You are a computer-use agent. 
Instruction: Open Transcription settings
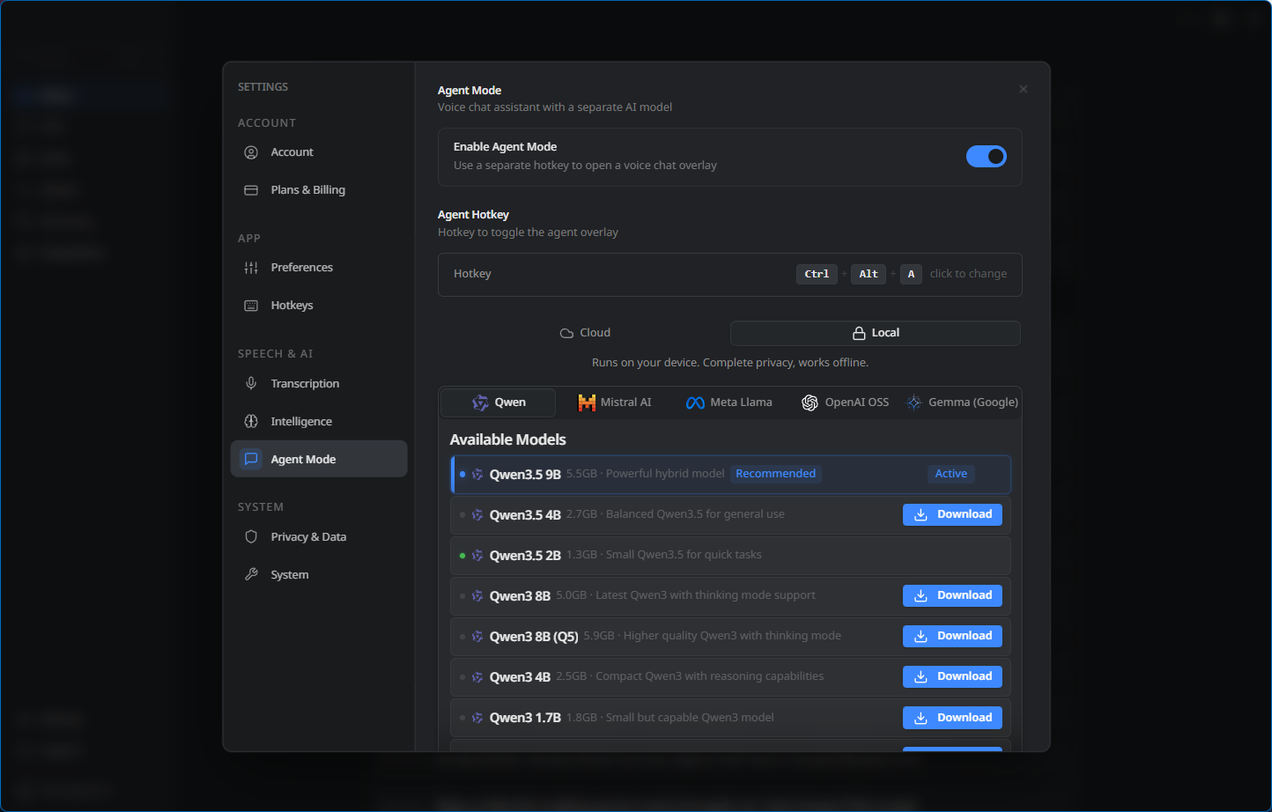319,383
